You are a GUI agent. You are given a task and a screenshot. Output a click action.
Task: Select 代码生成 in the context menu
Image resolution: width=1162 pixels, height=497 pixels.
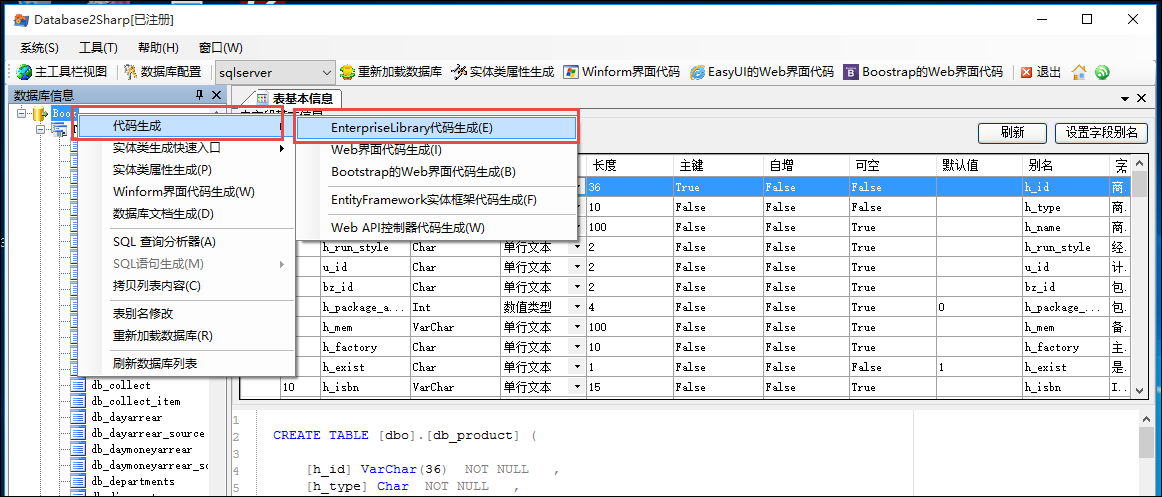pyautogui.click(x=178, y=127)
